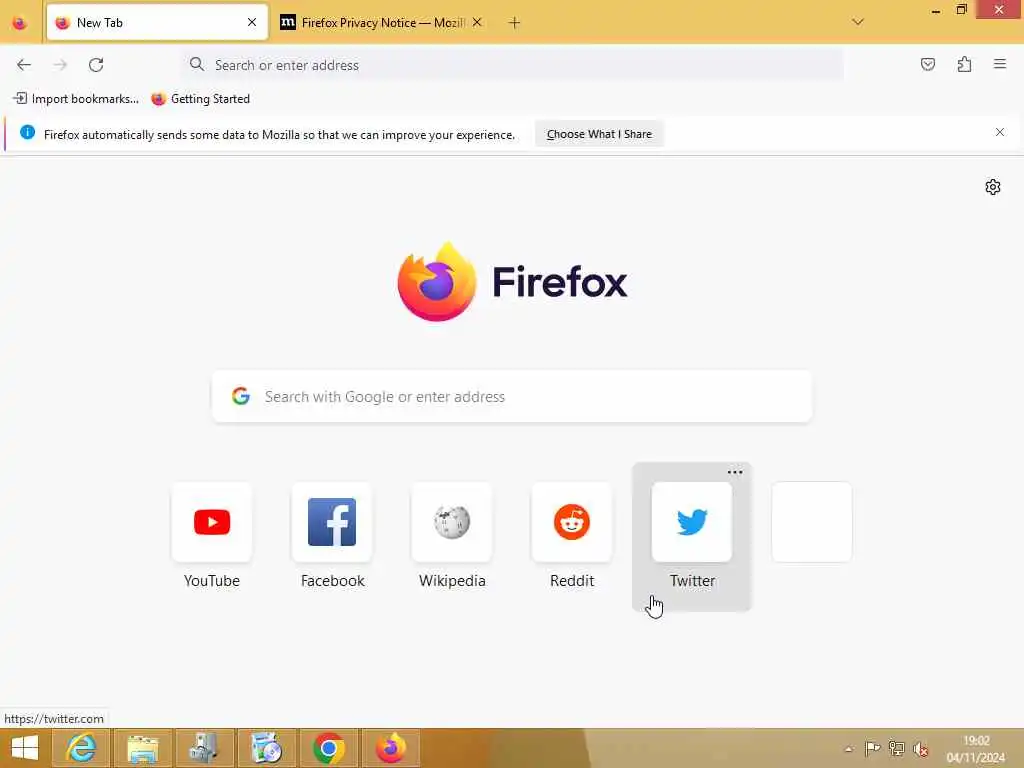Open the Twitter tile three-dot menu
The width and height of the screenshot is (1024, 768).
(x=735, y=472)
